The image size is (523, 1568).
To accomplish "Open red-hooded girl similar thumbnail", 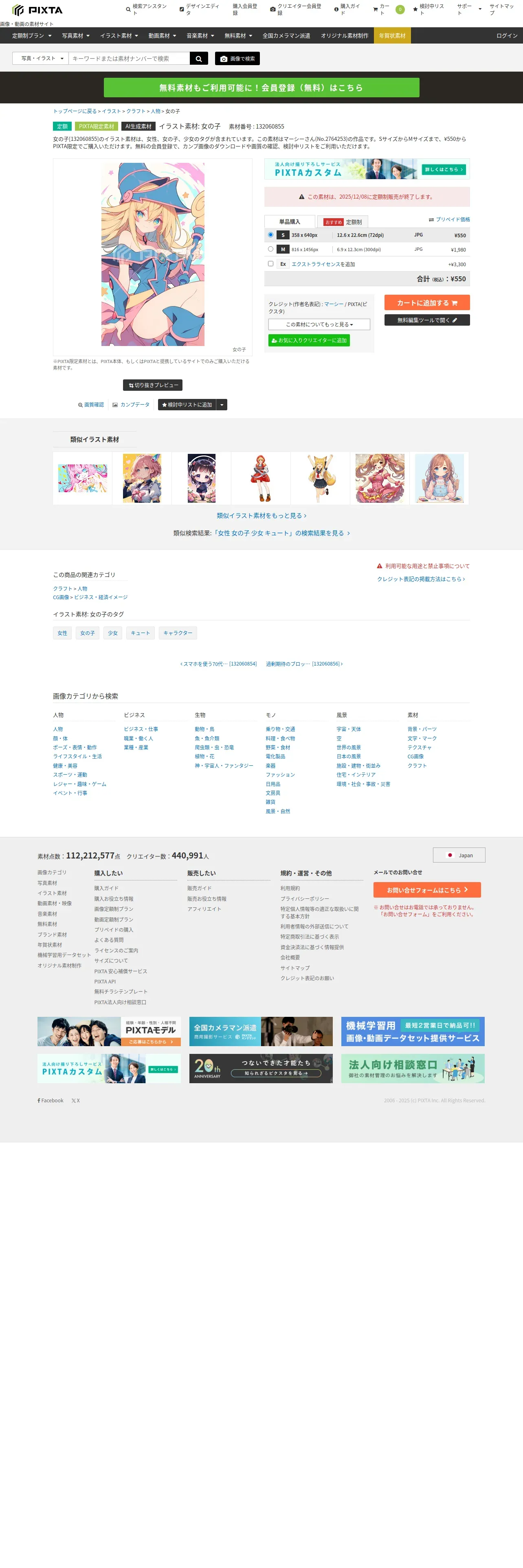I will point(261,478).
